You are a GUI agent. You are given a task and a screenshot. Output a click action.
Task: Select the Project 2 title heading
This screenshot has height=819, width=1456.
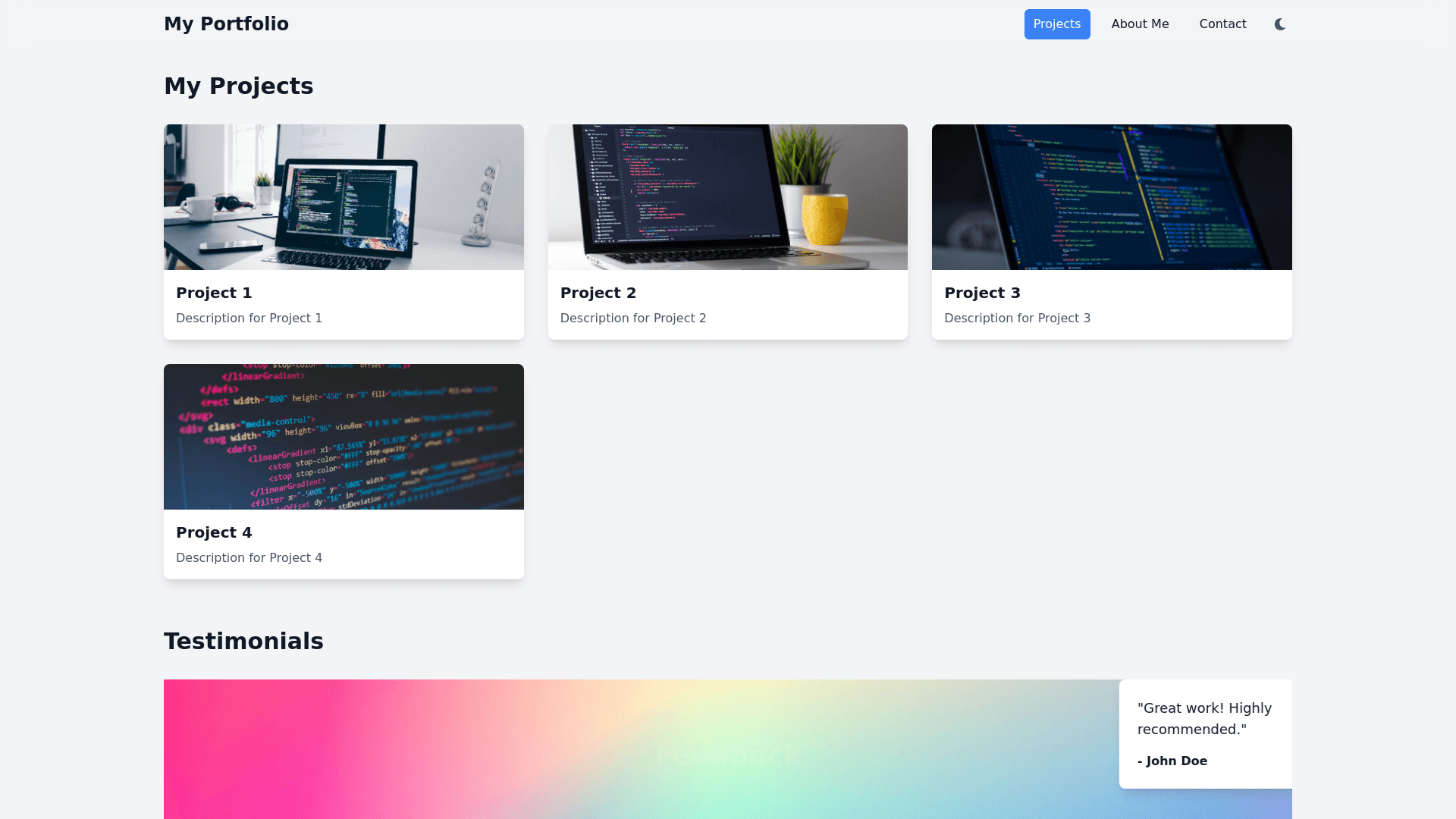[x=598, y=293]
